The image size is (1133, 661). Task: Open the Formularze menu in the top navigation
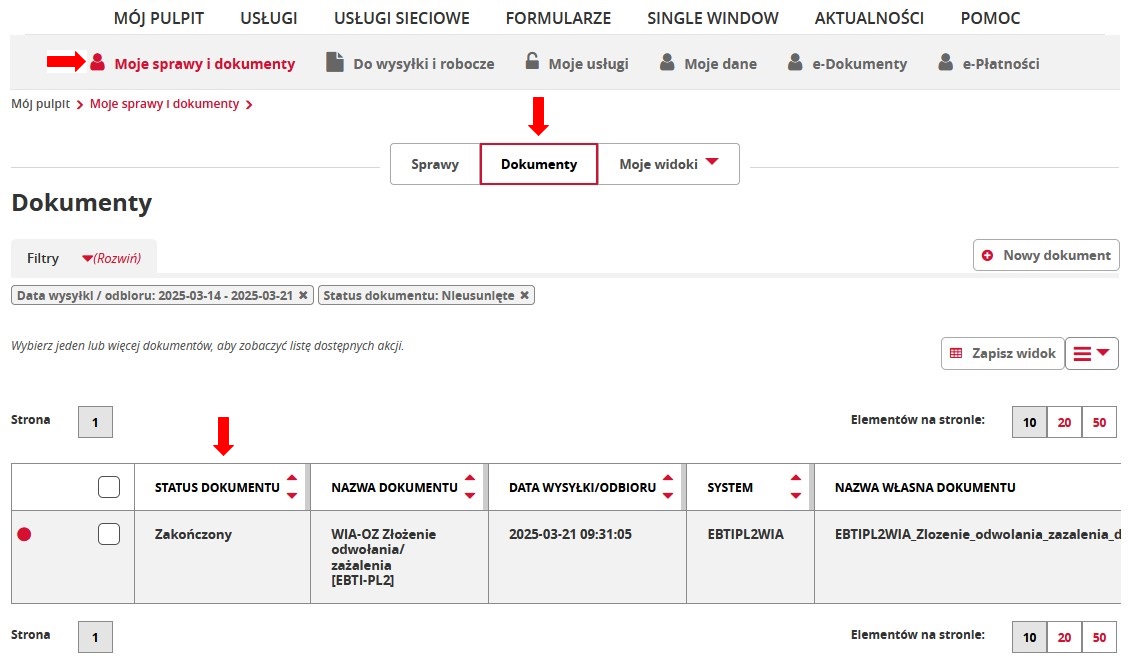point(558,18)
